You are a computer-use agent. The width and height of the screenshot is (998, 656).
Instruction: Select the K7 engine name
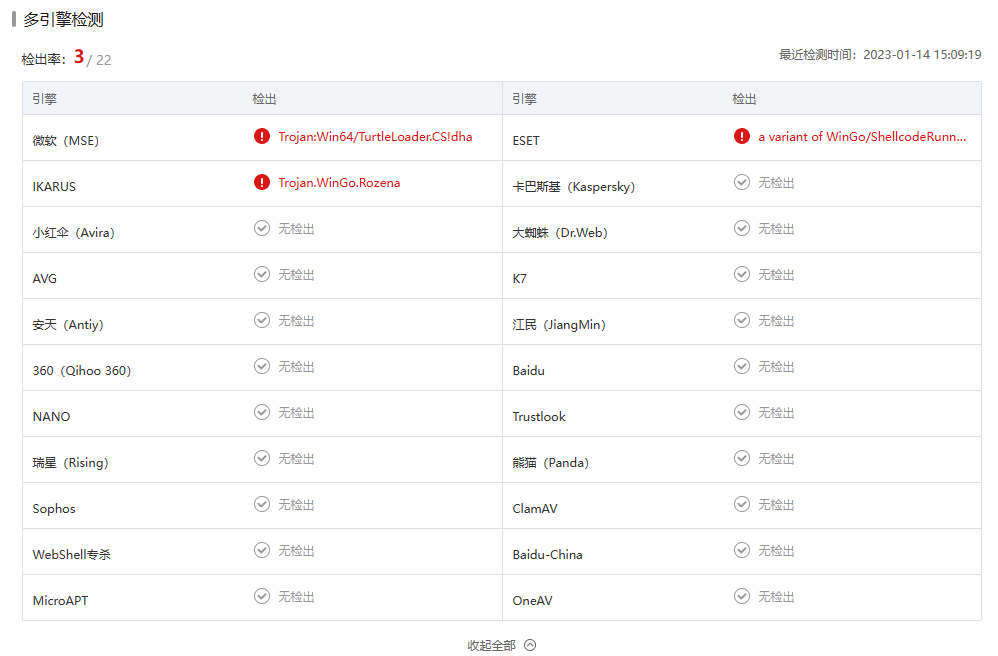pos(519,279)
